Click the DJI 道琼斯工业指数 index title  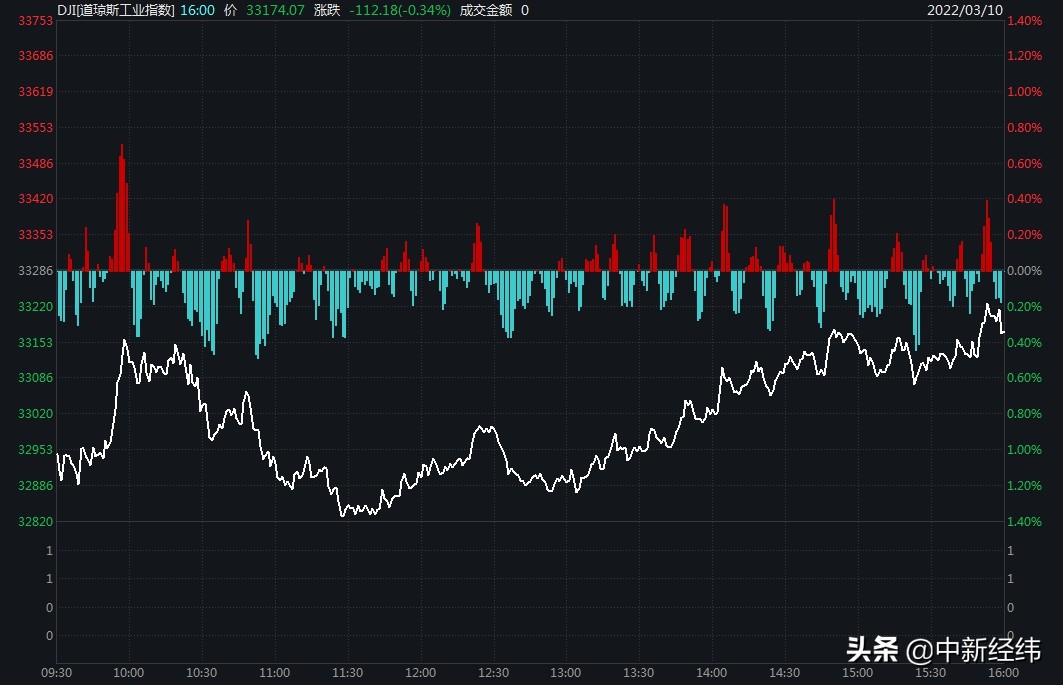(116, 10)
